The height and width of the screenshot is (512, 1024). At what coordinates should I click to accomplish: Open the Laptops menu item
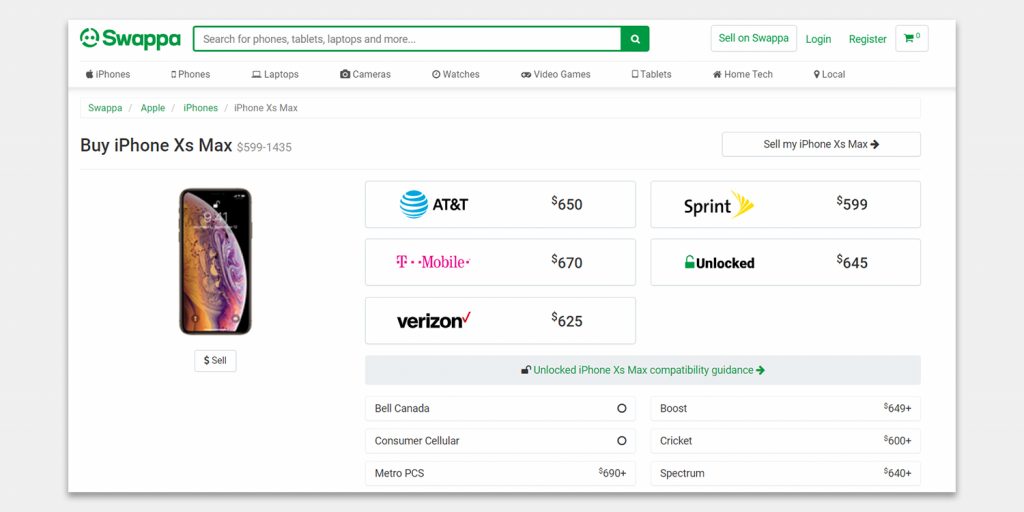pyautogui.click(x=275, y=74)
